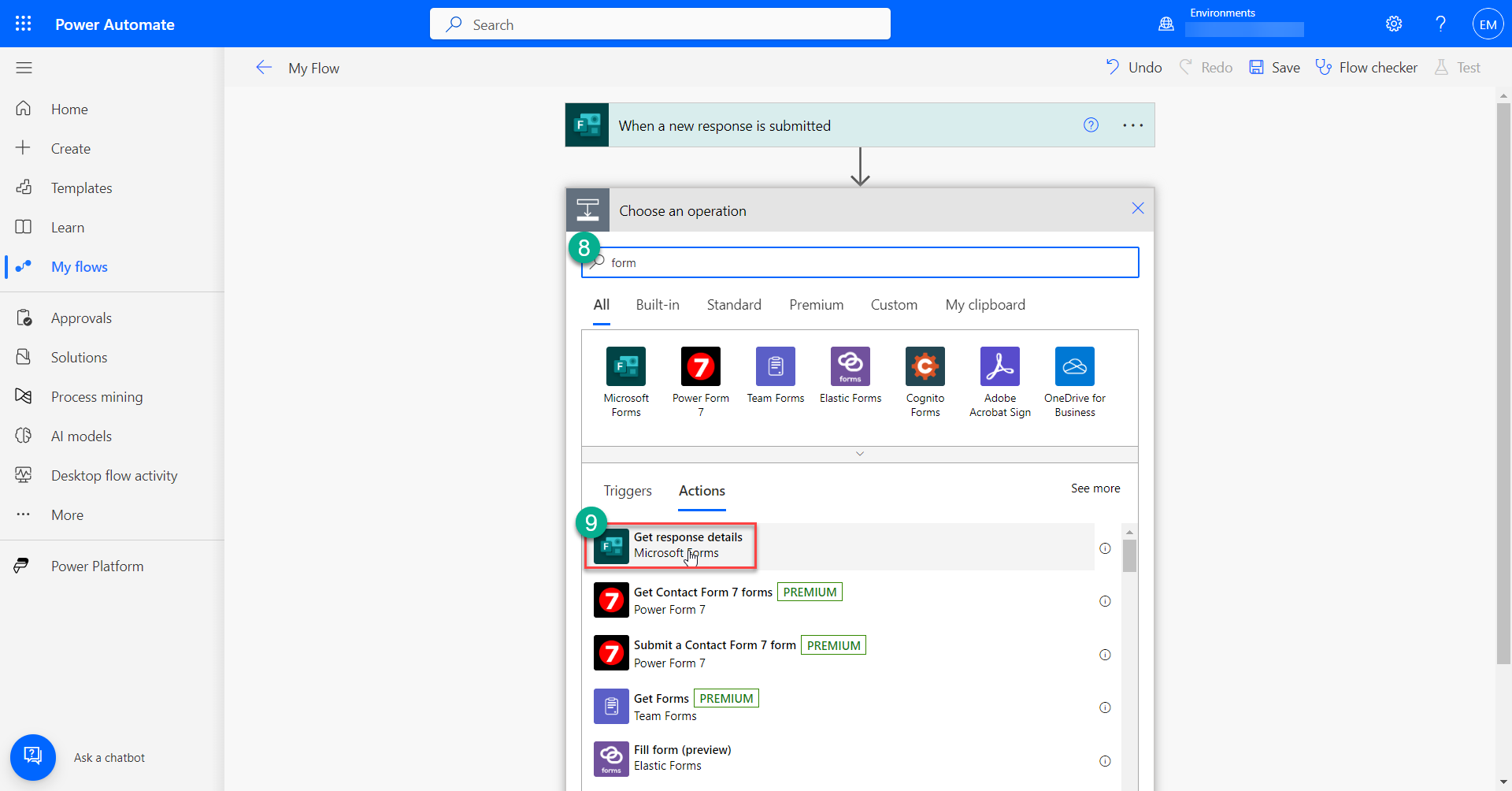The image size is (1512, 791).
Task: Show info for Submit a Contact Form 7 form
Action: click(1105, 655)
